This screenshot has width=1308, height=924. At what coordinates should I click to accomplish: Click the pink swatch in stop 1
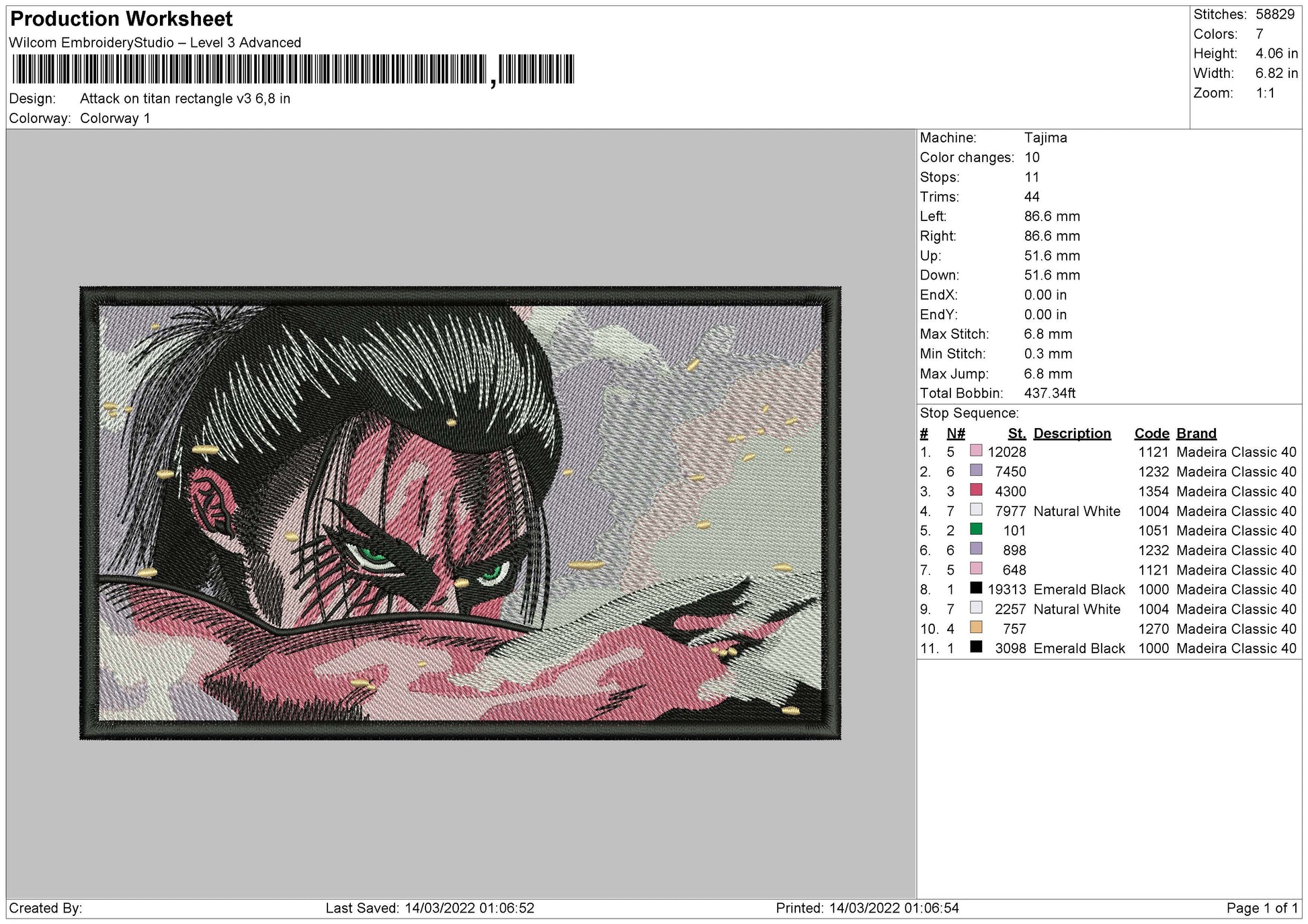tap(976, 450)
